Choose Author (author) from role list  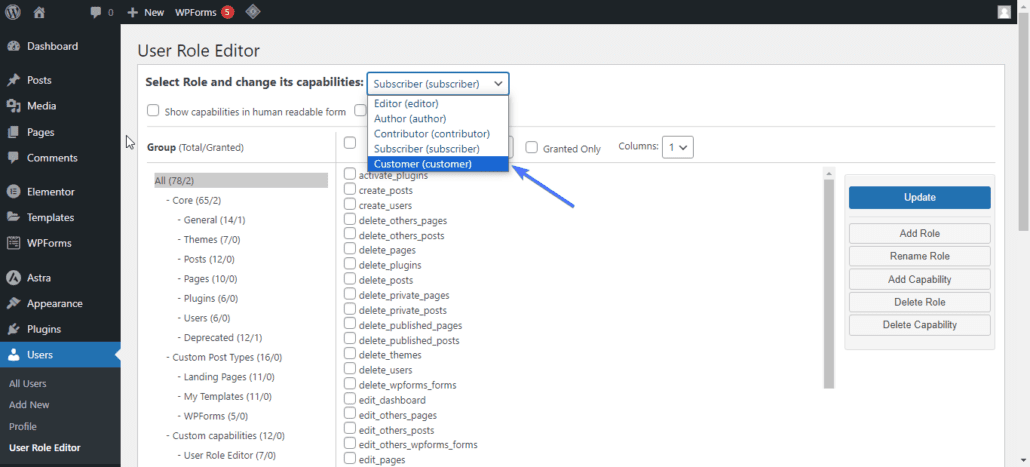point(437,119)
